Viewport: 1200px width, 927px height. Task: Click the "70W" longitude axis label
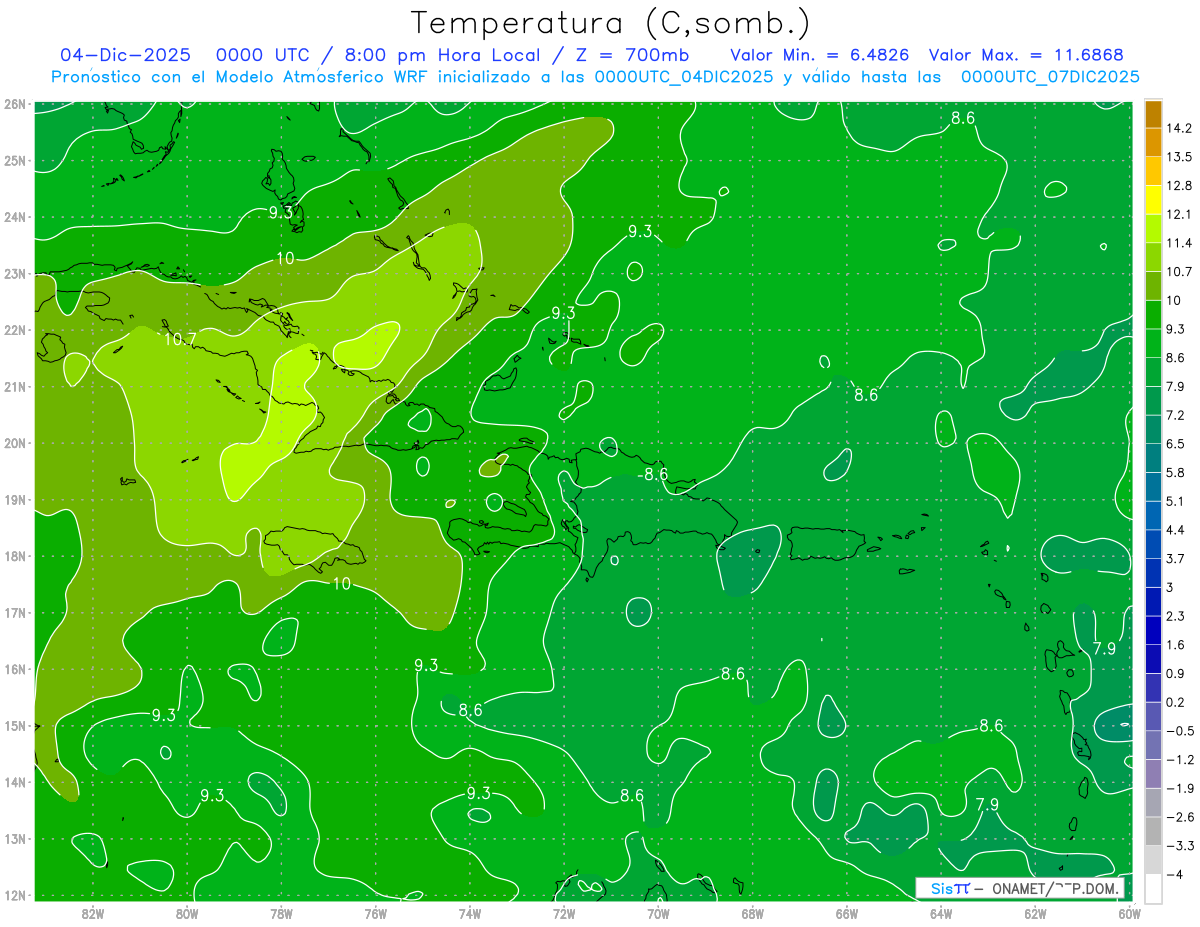(658, 913)
